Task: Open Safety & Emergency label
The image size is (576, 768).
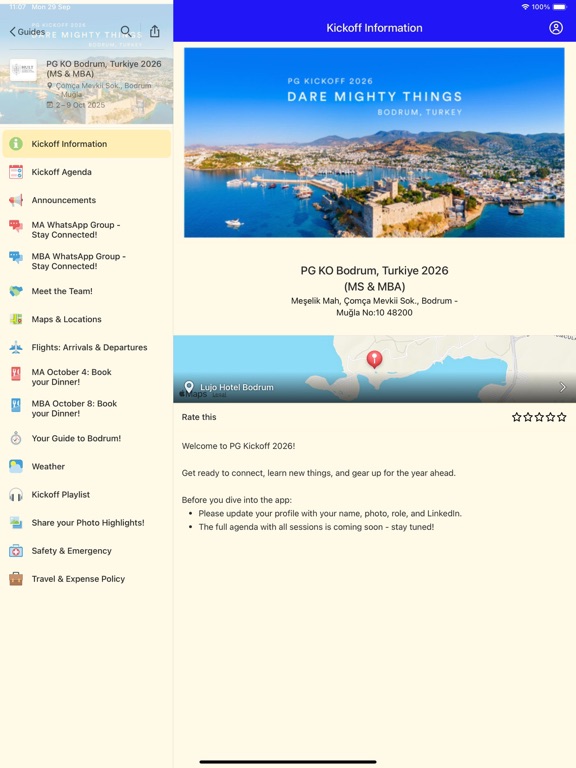Action: (72, 551)
